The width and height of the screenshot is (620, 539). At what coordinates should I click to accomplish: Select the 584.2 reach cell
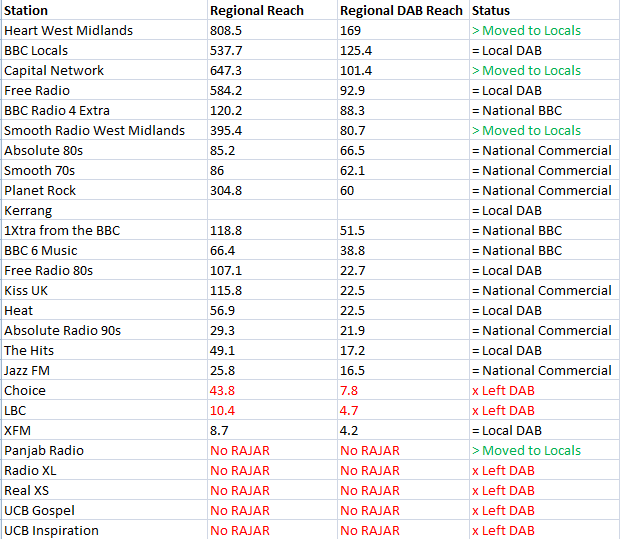point(272,90)
